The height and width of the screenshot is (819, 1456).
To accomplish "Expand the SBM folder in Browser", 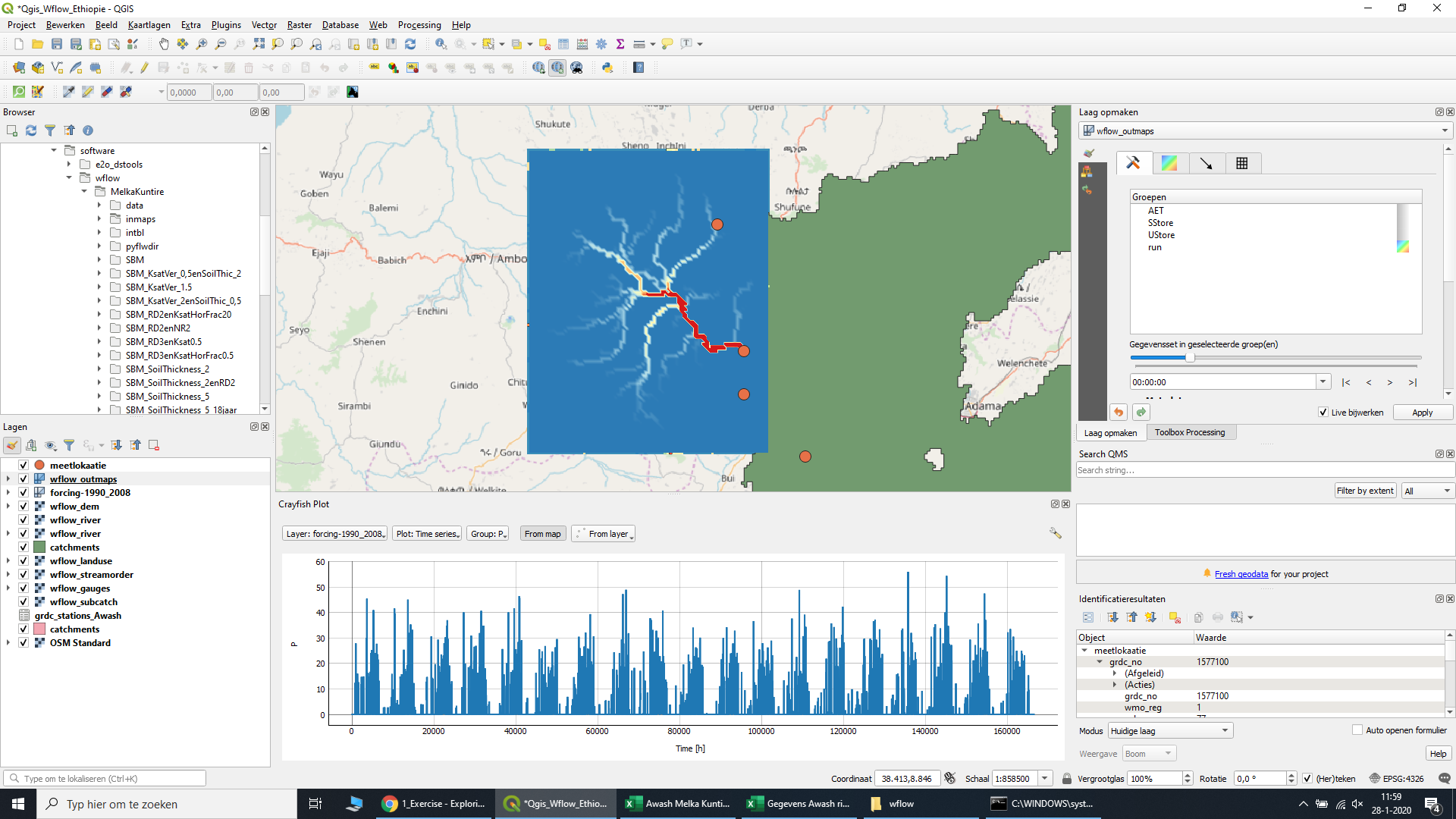I will click(99, 259).
